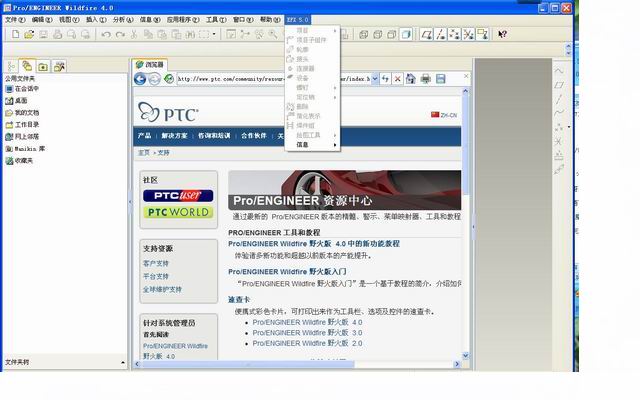Open the 帮助(H) menu
Screen dimensions: 640x400
(270, 20)
